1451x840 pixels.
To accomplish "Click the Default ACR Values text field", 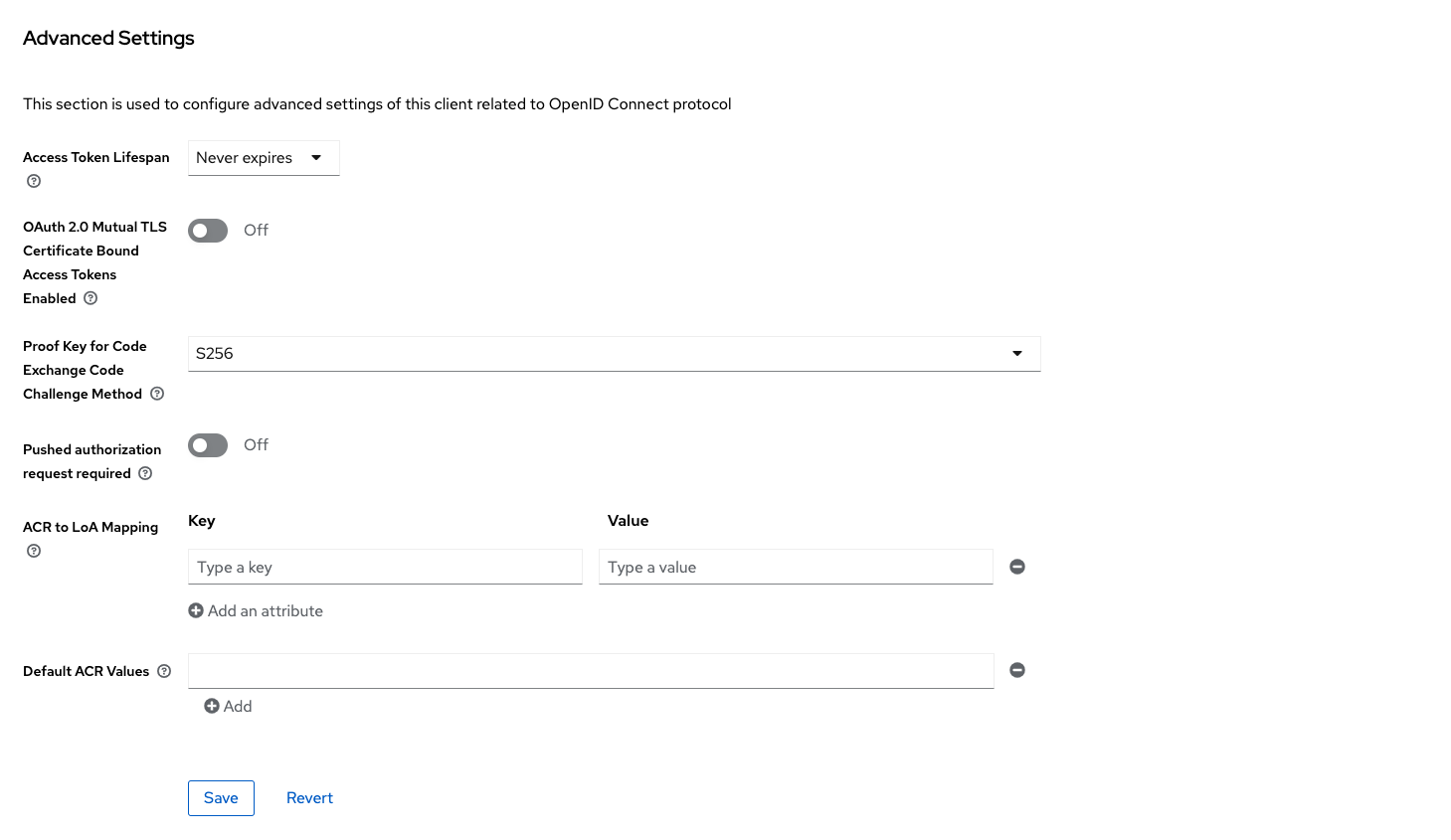I will (x=591, y=671).
